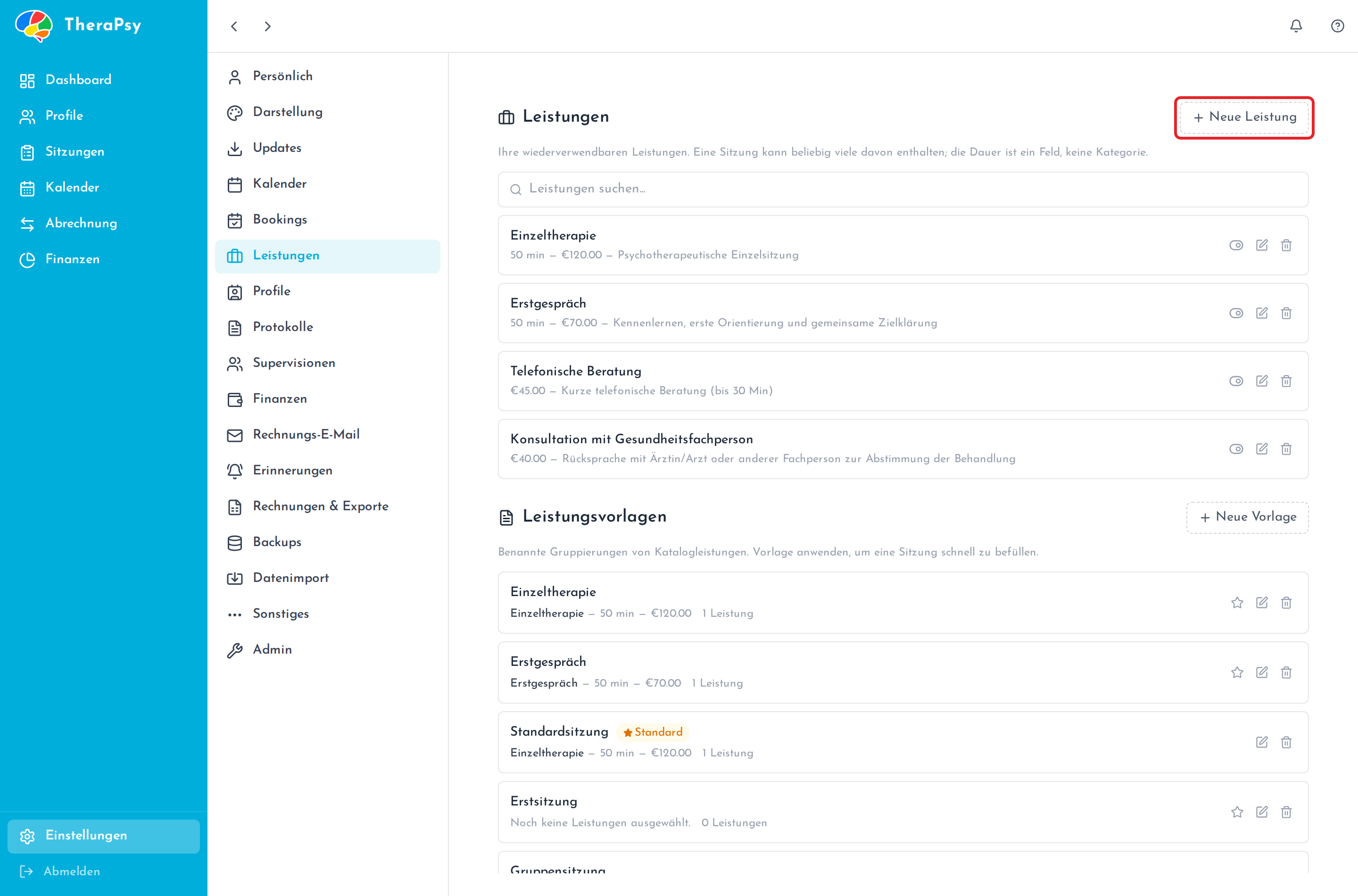Add a new service with Neue Leistung

point(1244,117)
